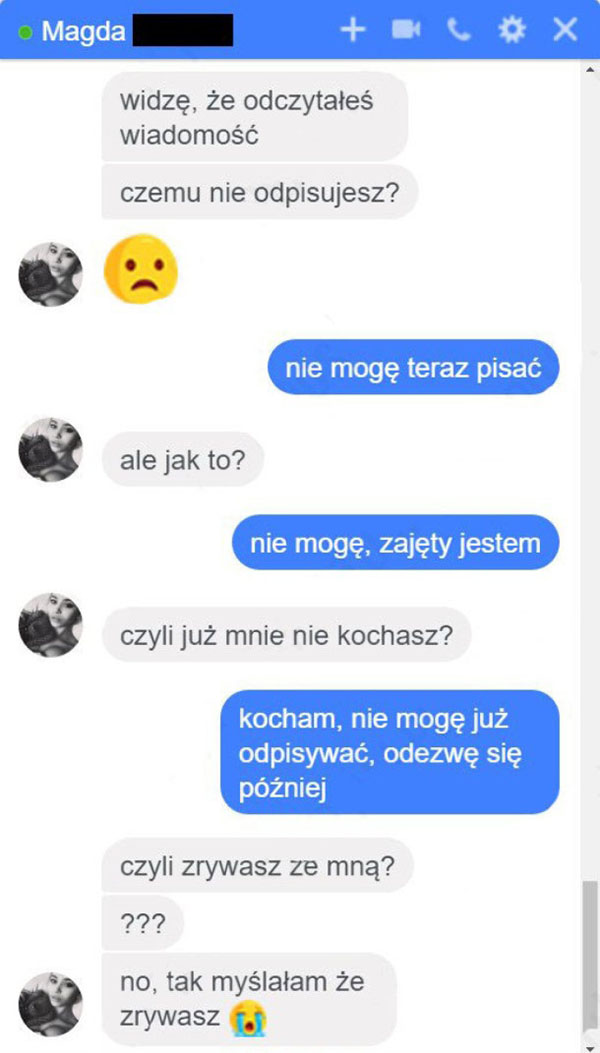Click the 'czyli zrywasz ze mną?' message
The width and height of the screenshot is (600, 1053).
click(x=257, y=866)
